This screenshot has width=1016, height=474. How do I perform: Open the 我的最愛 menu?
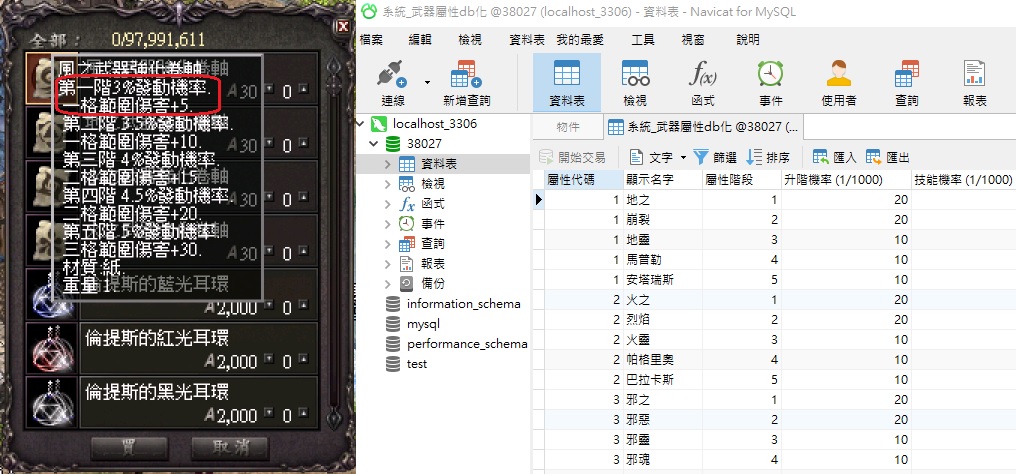[x=580, y=40]
